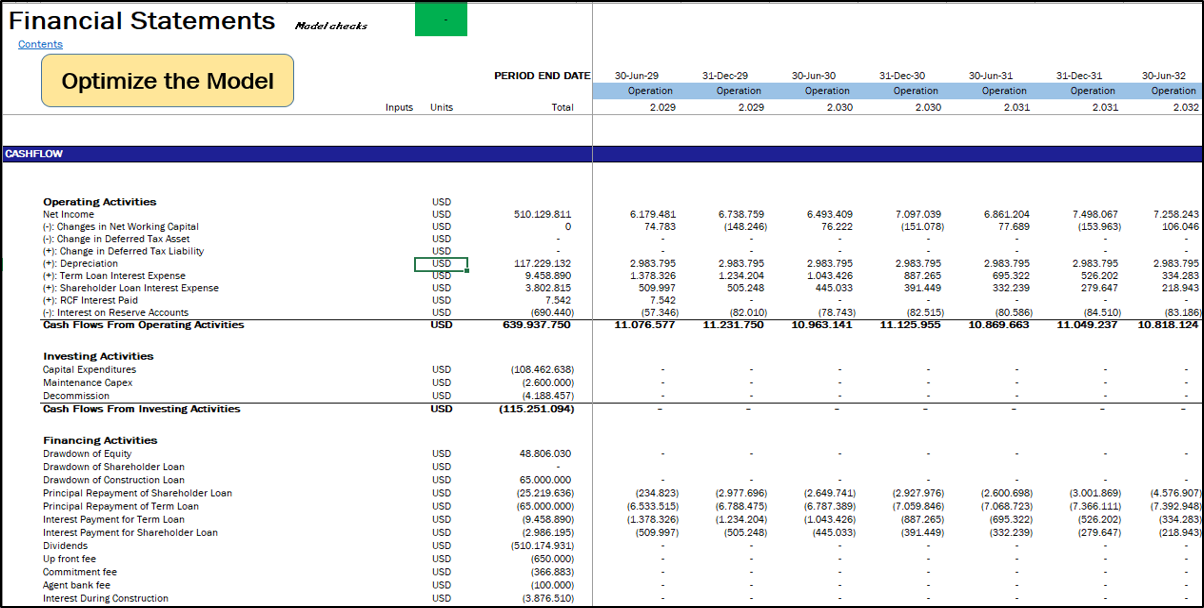This screenshot has width=1204, height=608.
Task: Click the Change in Deferred Tax Asset label
Action: point(116,239)
